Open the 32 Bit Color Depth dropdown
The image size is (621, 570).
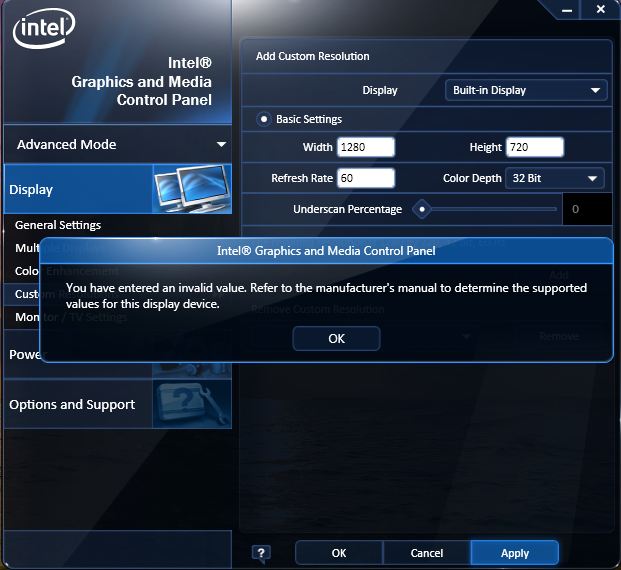pyautogui.click(x=555, y=178)
